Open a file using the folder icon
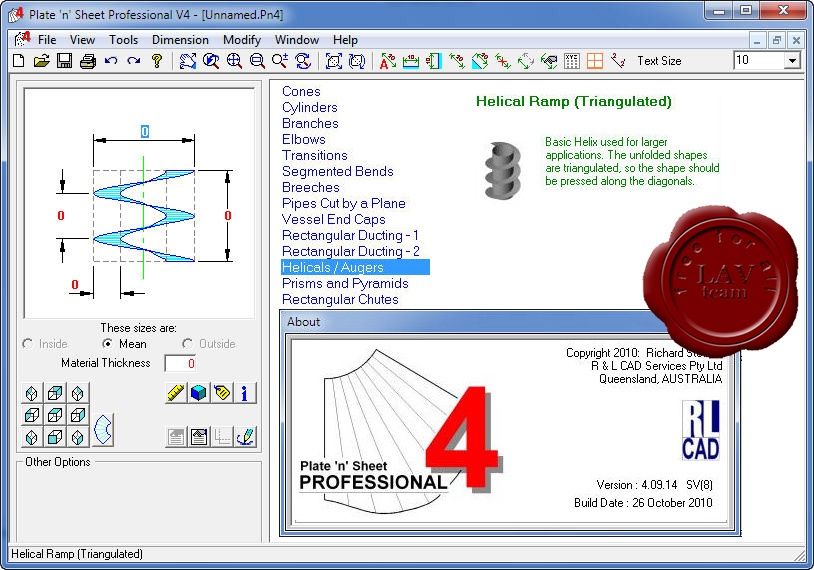This screenshot has width=814, height=570. tap(42, 61)
